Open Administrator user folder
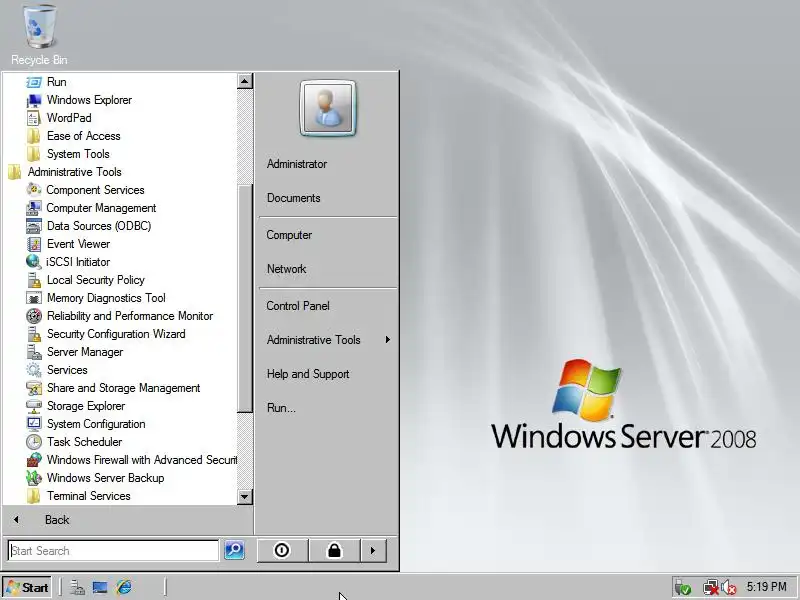Image resolution: width=800 pixels, height=600 pixels. tap(296, 164)
